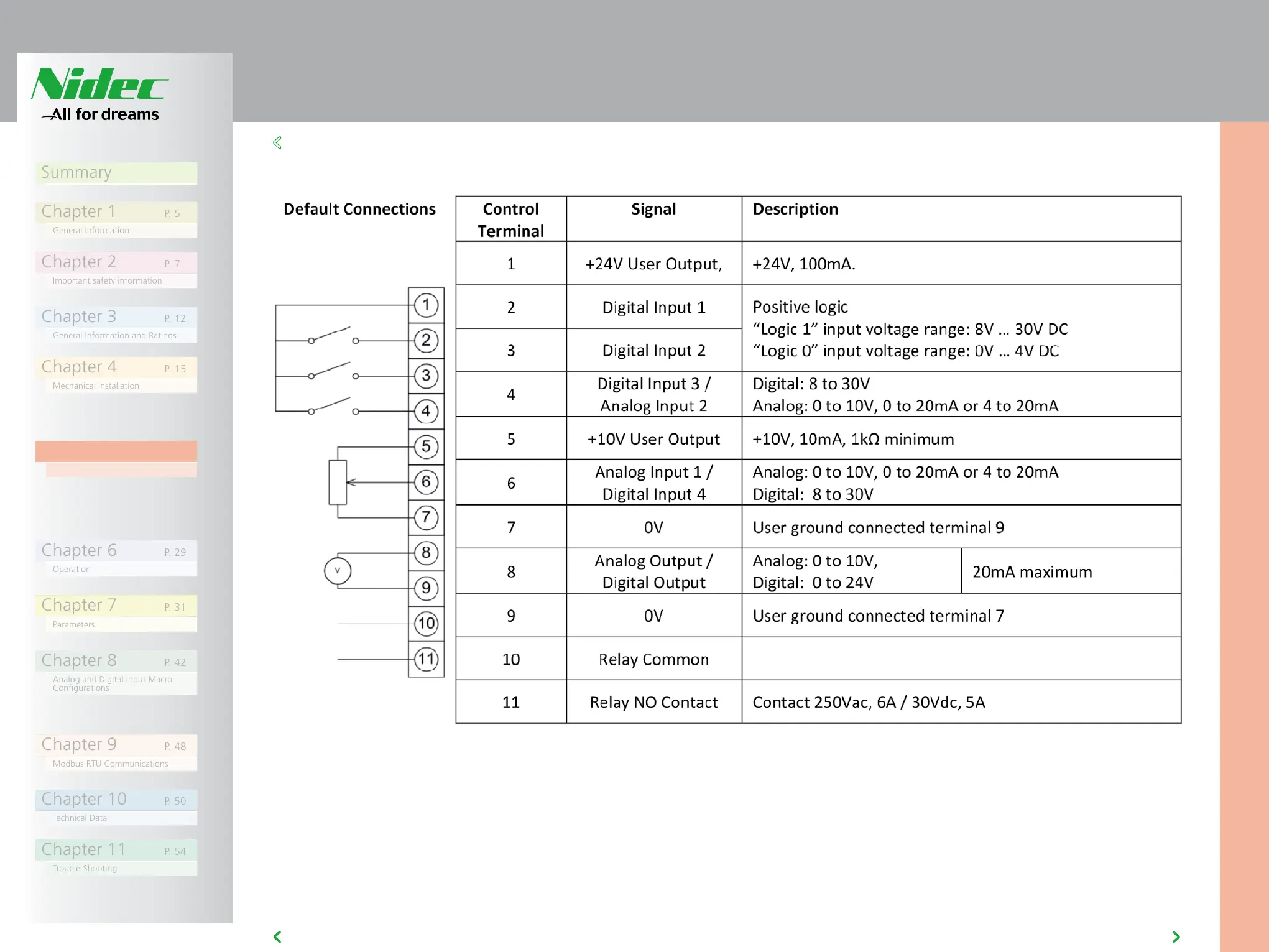Click 'Analog Input 1 / Digital Input 4' cell
Viewport: 1269px width, 952px height.
[654, 483]
